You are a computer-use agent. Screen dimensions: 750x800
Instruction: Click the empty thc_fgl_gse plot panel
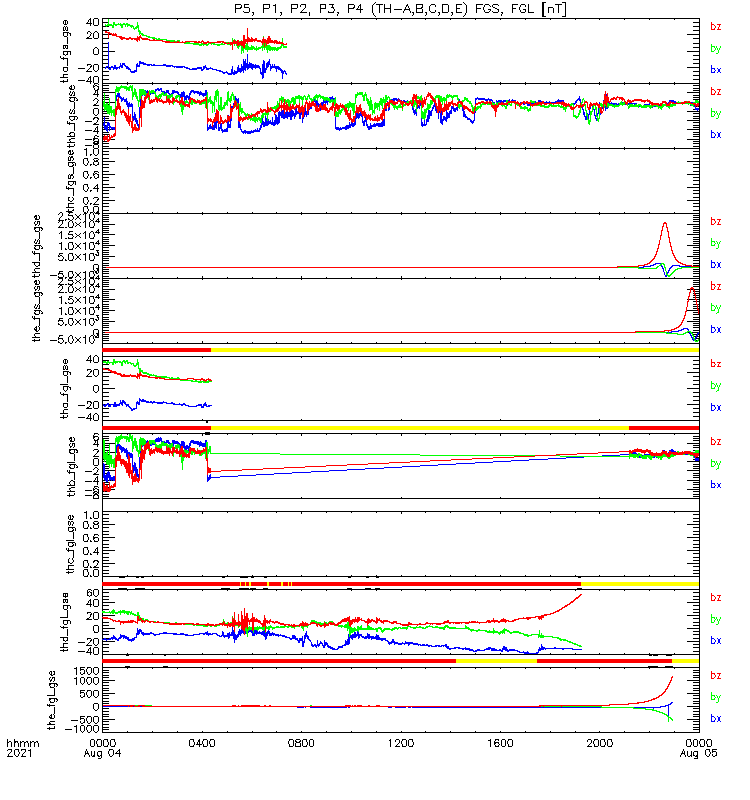pos(401,544)
